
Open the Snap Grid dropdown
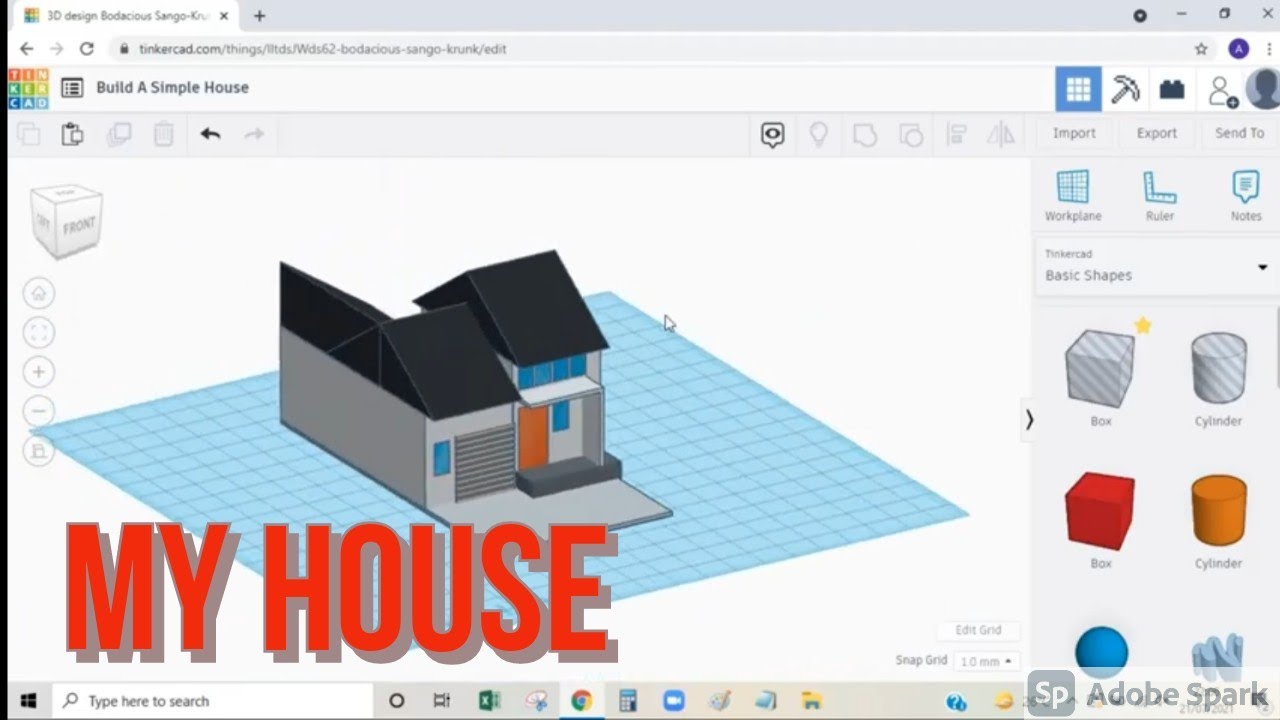986,661
